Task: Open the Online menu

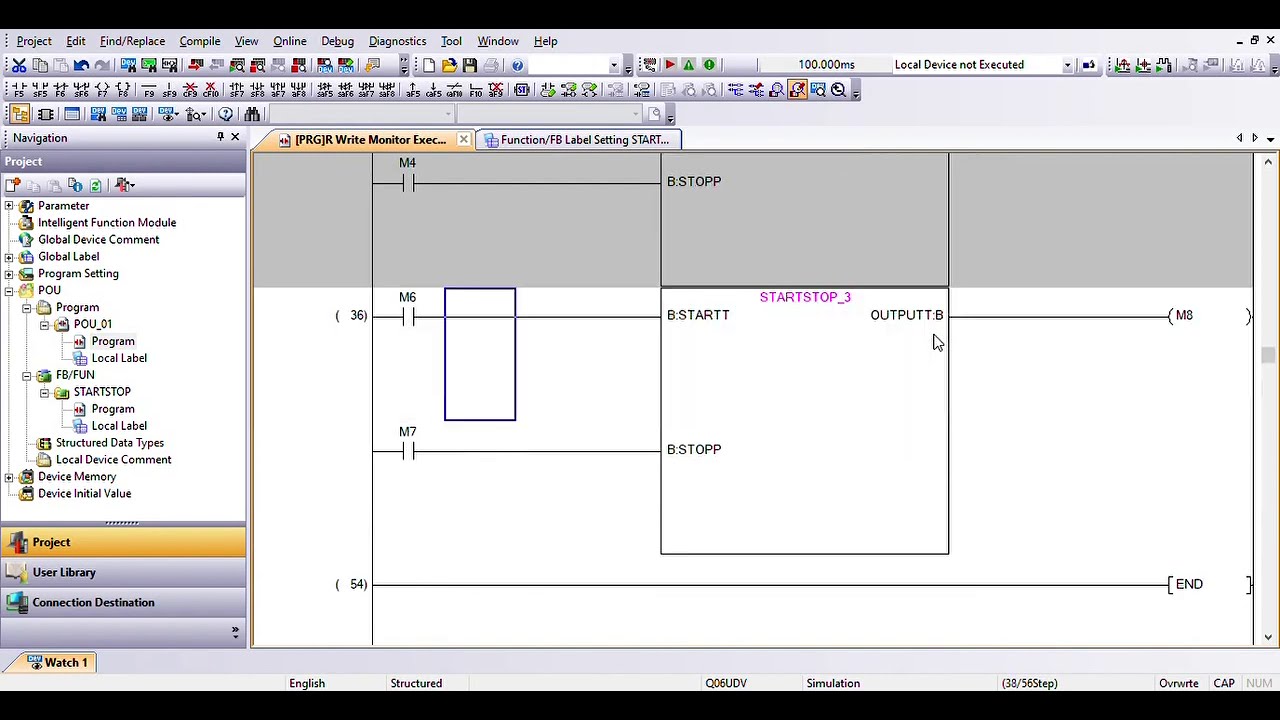Action: (x=290, y=41)
